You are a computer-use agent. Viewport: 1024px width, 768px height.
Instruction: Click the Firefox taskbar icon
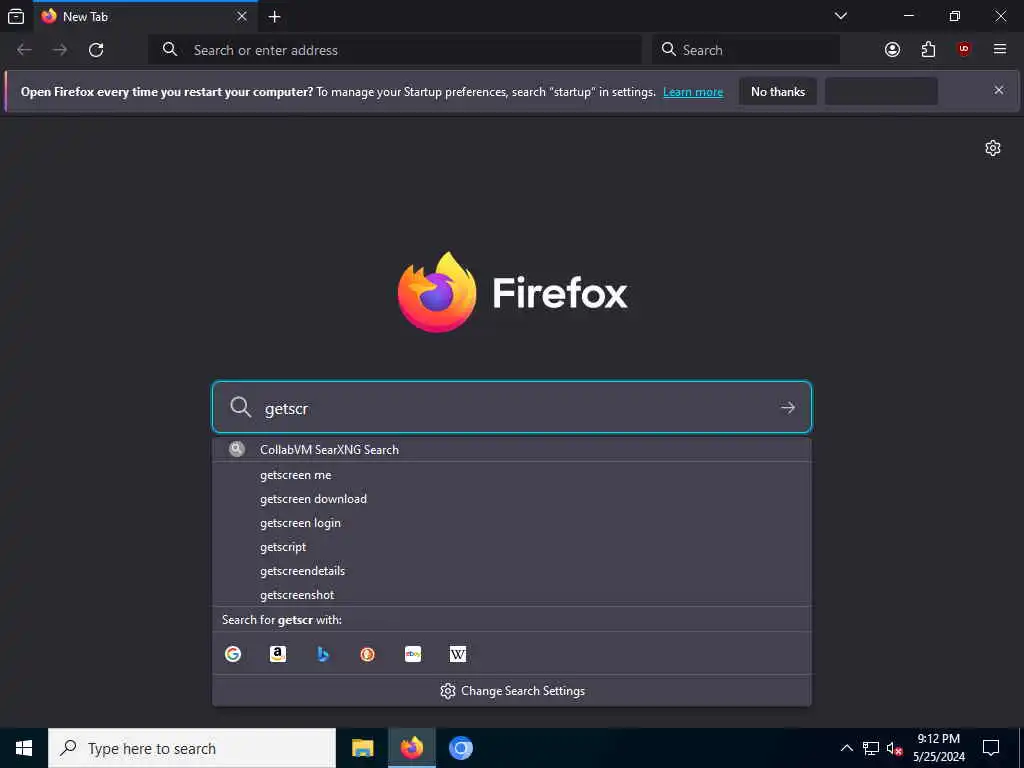(x=411, y=748)
